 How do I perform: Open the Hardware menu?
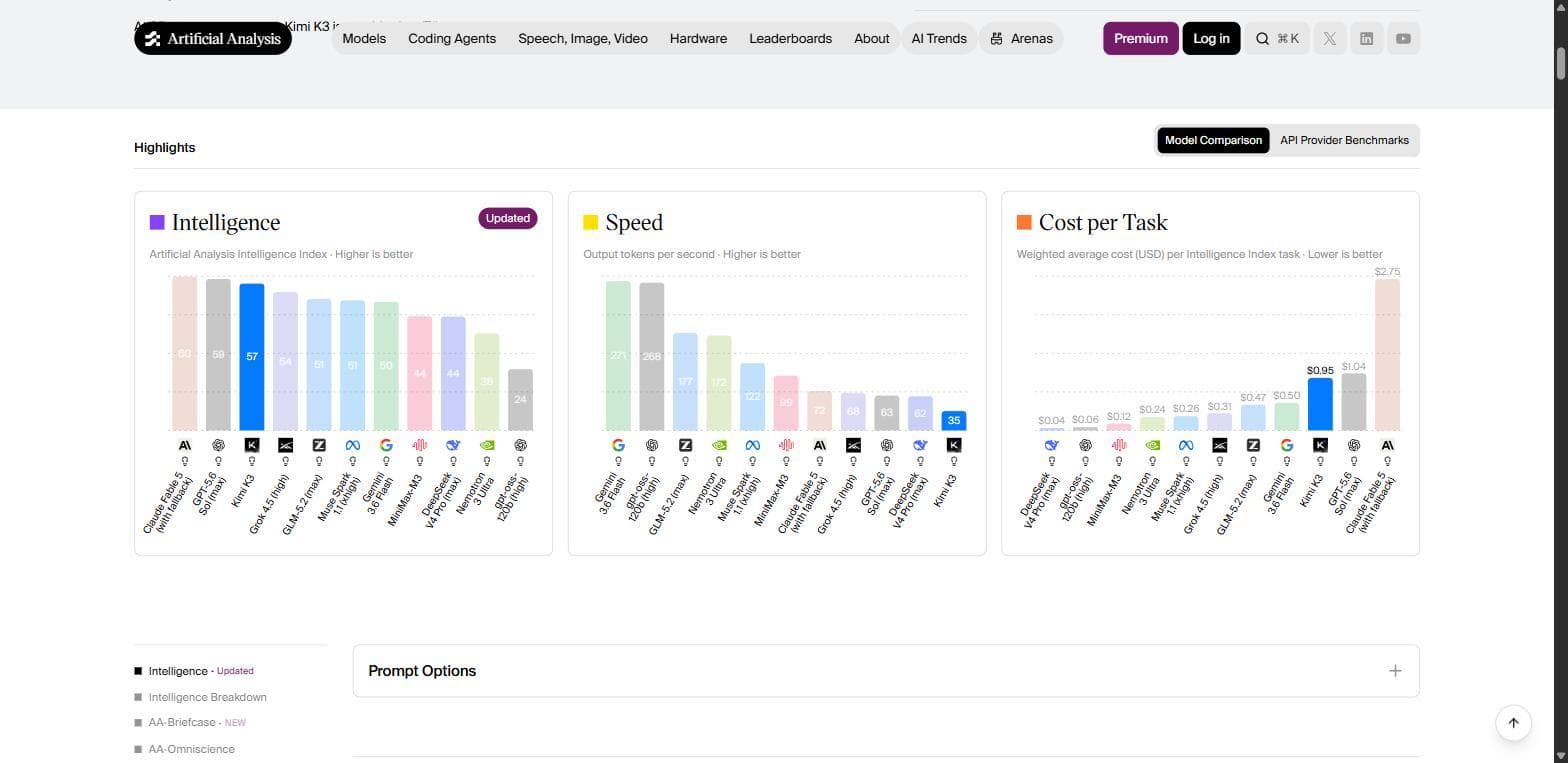point(698,39)
